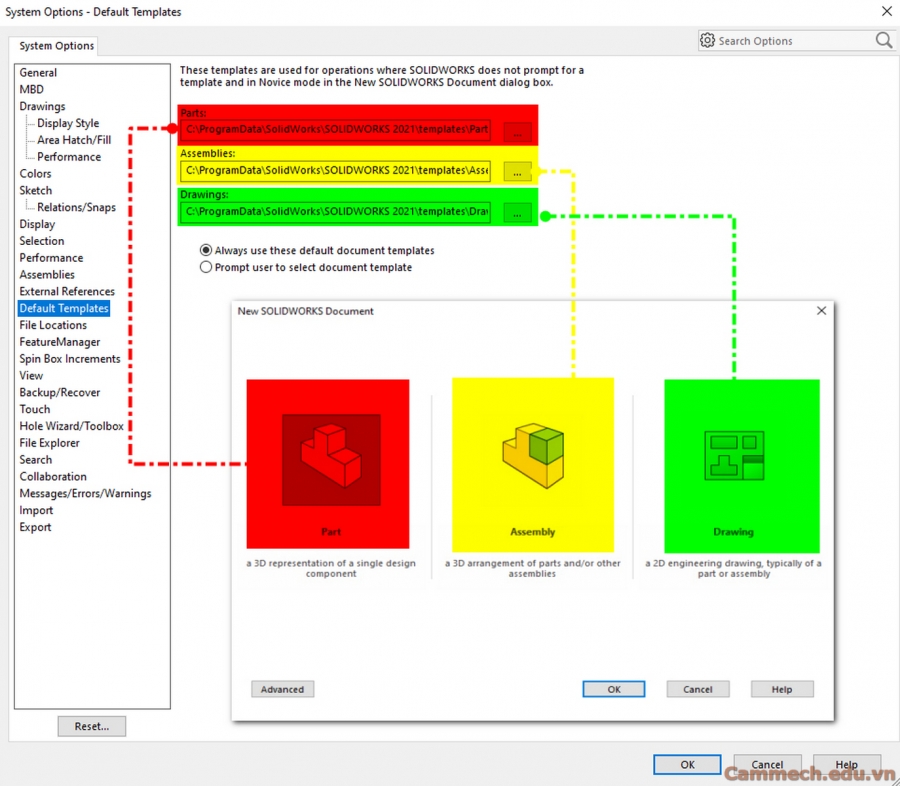Close the New SOLIDWORKS Document dialog
The height and width of the screenshot is (786, 900).
tap(821, 311)
